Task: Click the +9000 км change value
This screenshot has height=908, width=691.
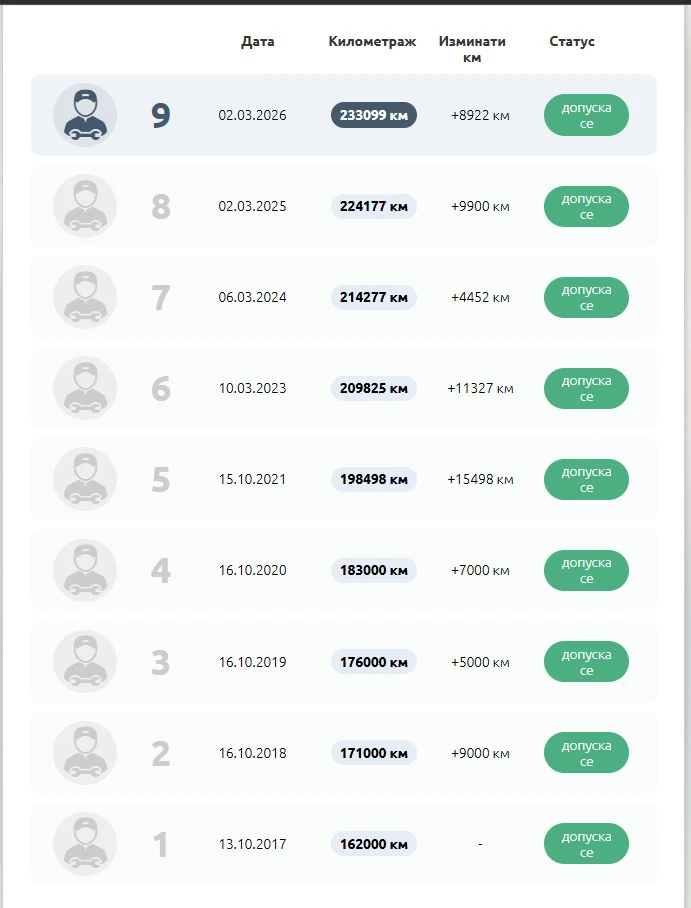Action: click(480, 753)
